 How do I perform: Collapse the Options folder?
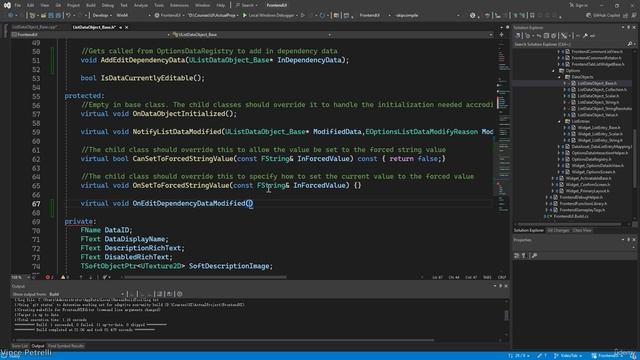pyautogui.click(x=554, y=71)
